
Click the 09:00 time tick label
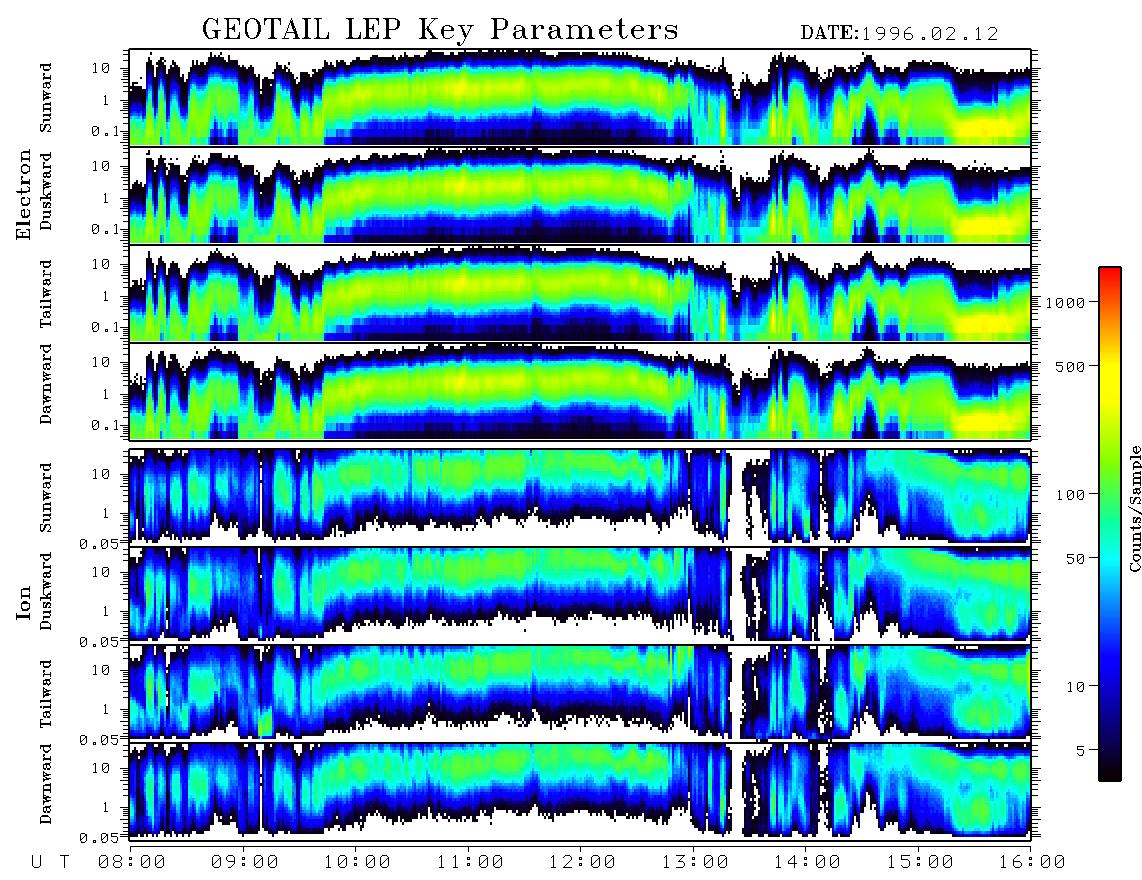coord(245,862)
